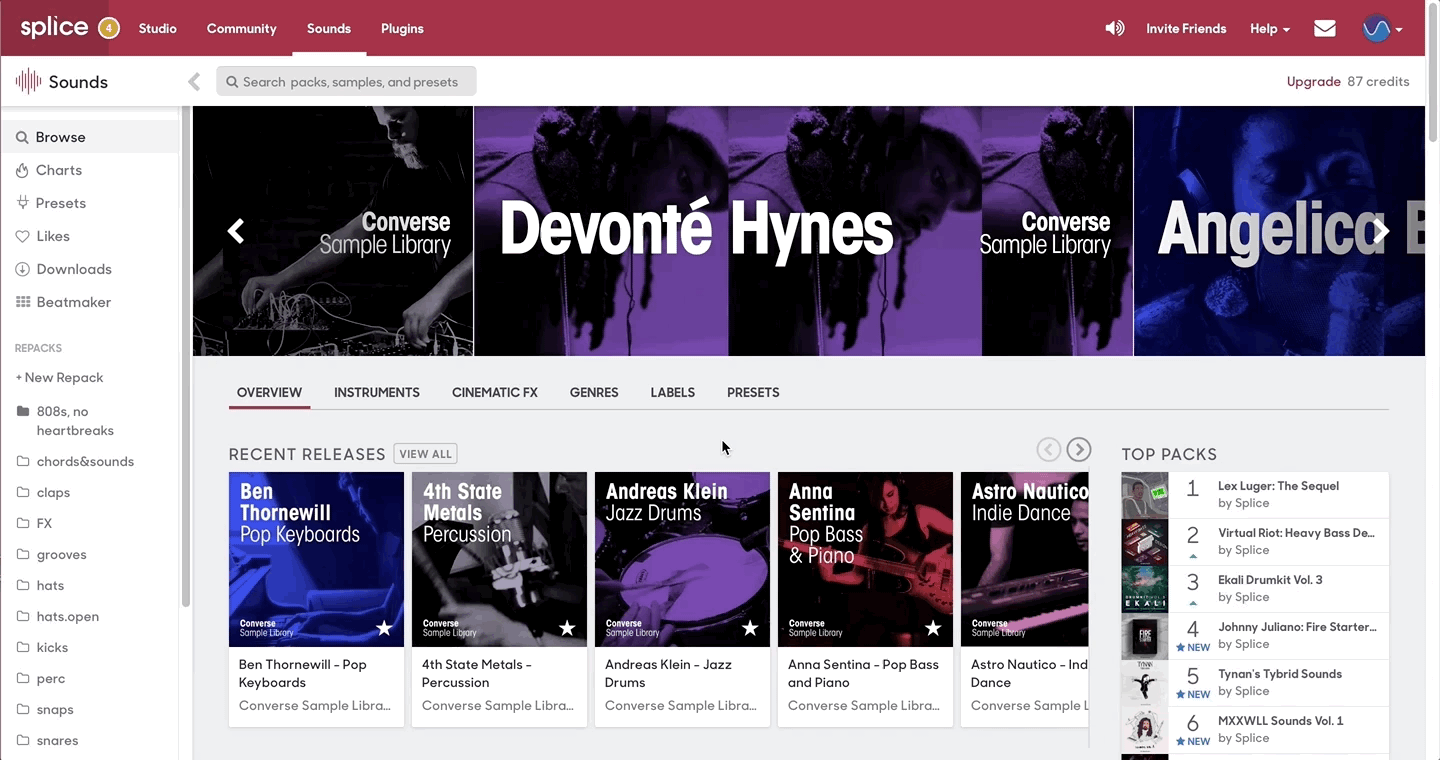Open Johnny Juliano: Fire Starter pack
The height and width of the screenshot is (760, 1440).
1255,635
